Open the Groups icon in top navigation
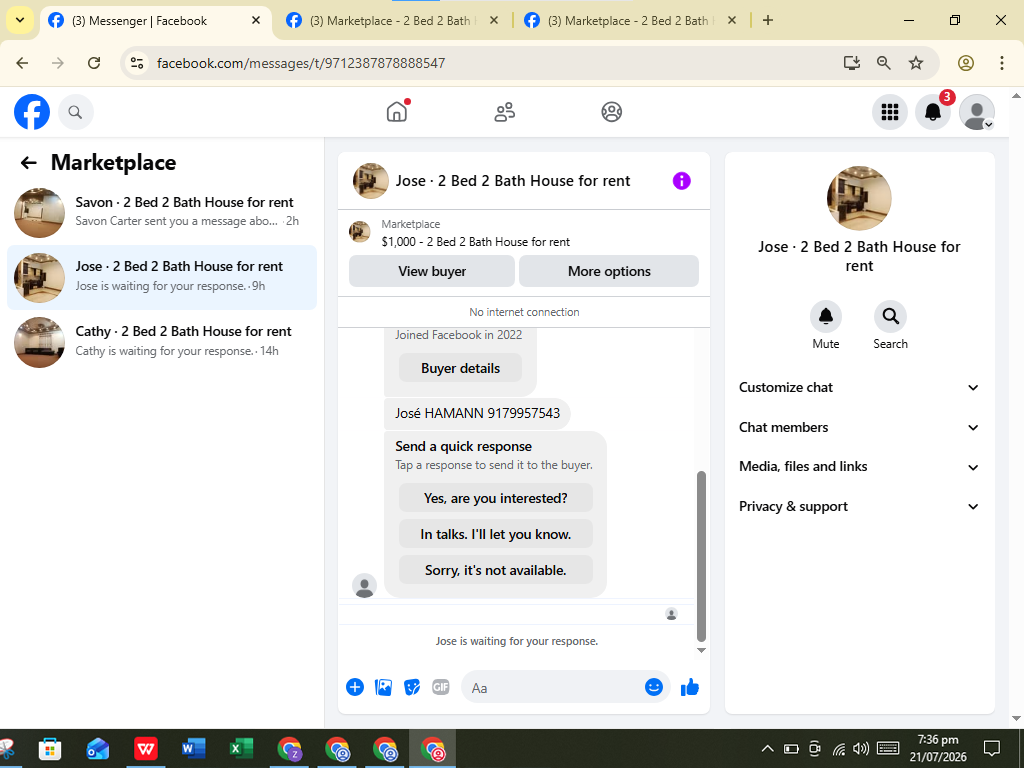The height and width of the screenshot is (768, 1024). coord(611,112)
